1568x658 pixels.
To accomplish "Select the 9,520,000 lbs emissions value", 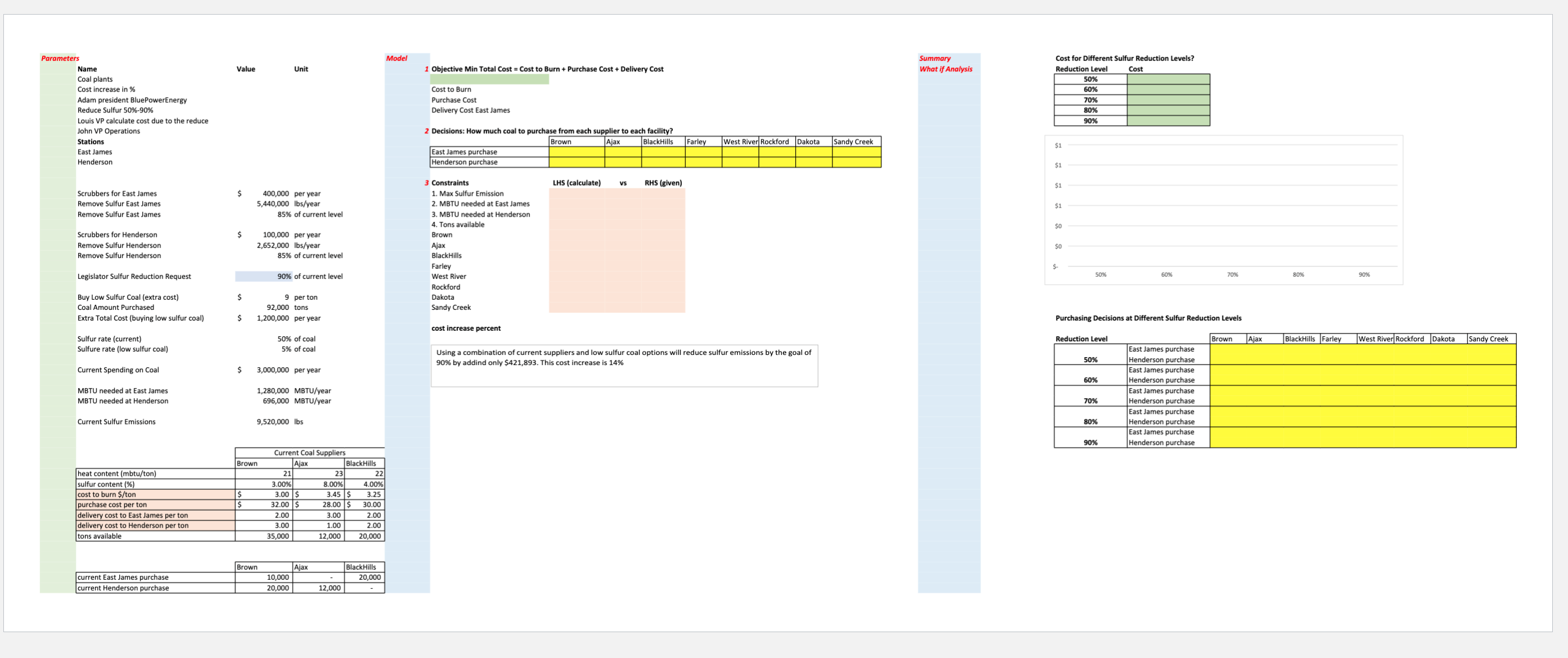I will tap(273, 422).
